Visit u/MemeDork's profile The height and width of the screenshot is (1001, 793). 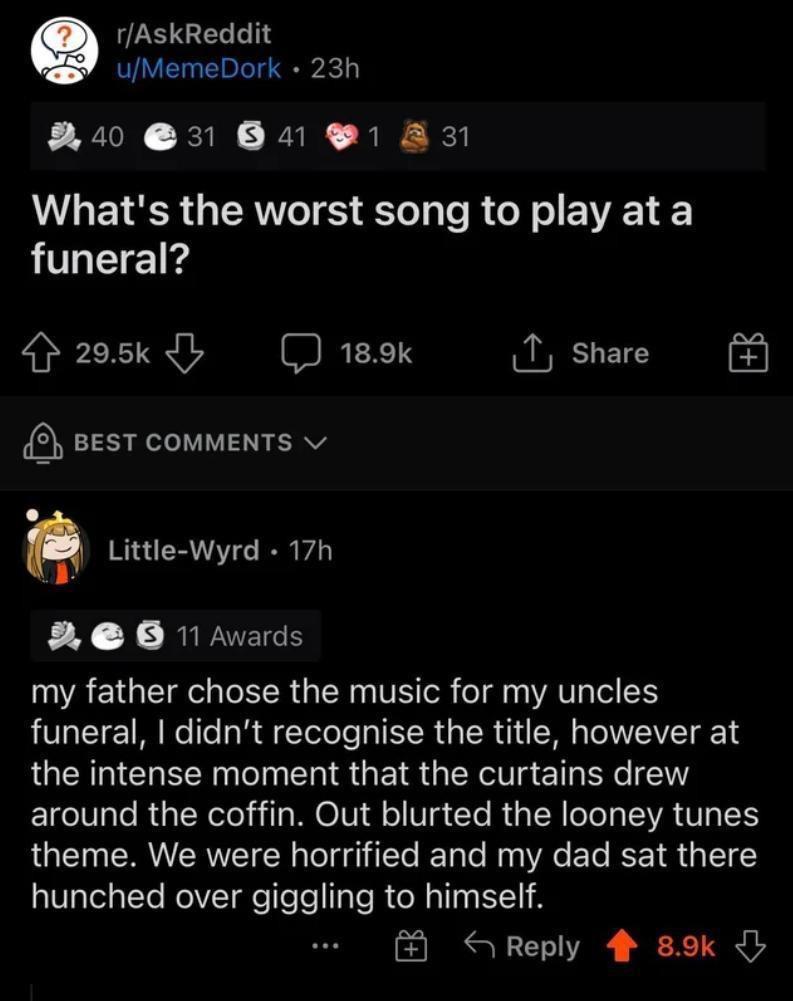point(198,69)
